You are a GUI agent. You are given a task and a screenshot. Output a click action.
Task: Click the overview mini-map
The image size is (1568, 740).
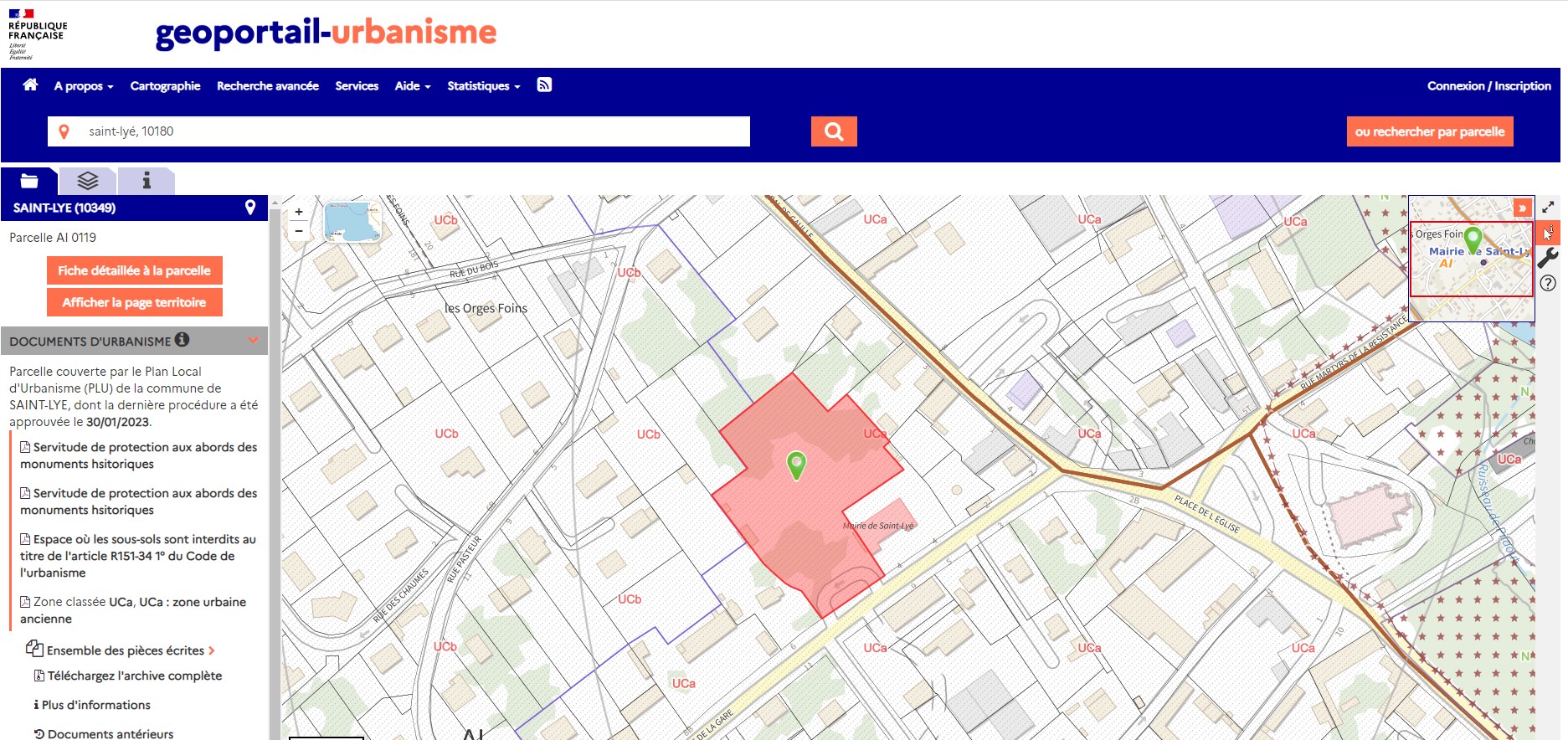point(1472,259)
